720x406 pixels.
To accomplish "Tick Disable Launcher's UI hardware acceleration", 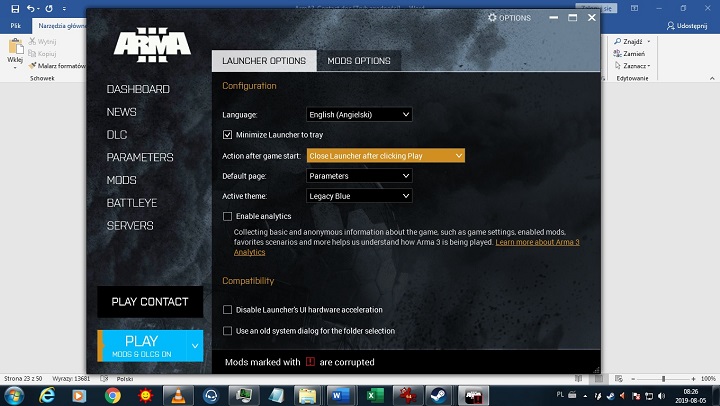I will [228, 310].
